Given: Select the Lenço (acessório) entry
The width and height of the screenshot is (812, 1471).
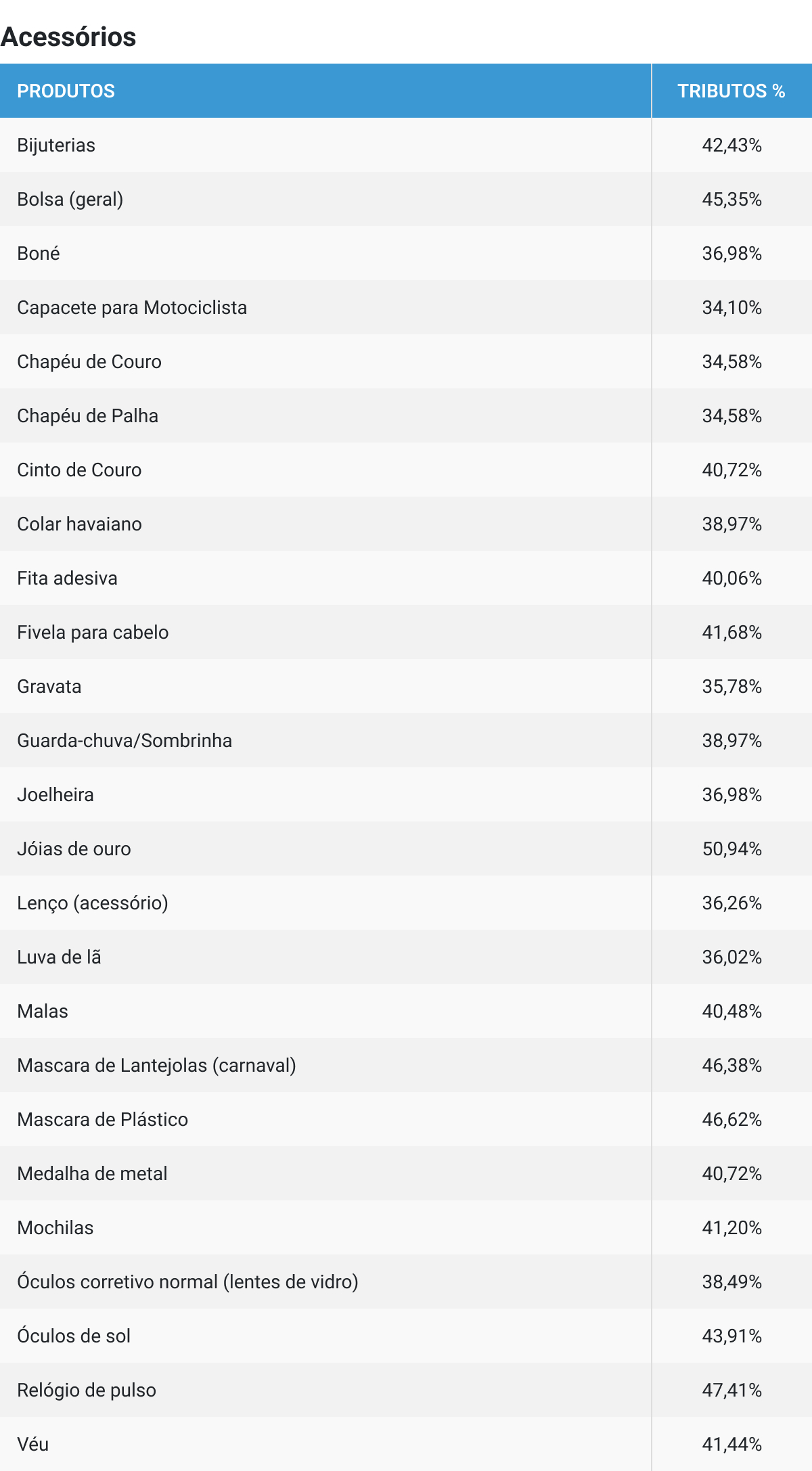Looking at the screenshot, I should [93, 903].
